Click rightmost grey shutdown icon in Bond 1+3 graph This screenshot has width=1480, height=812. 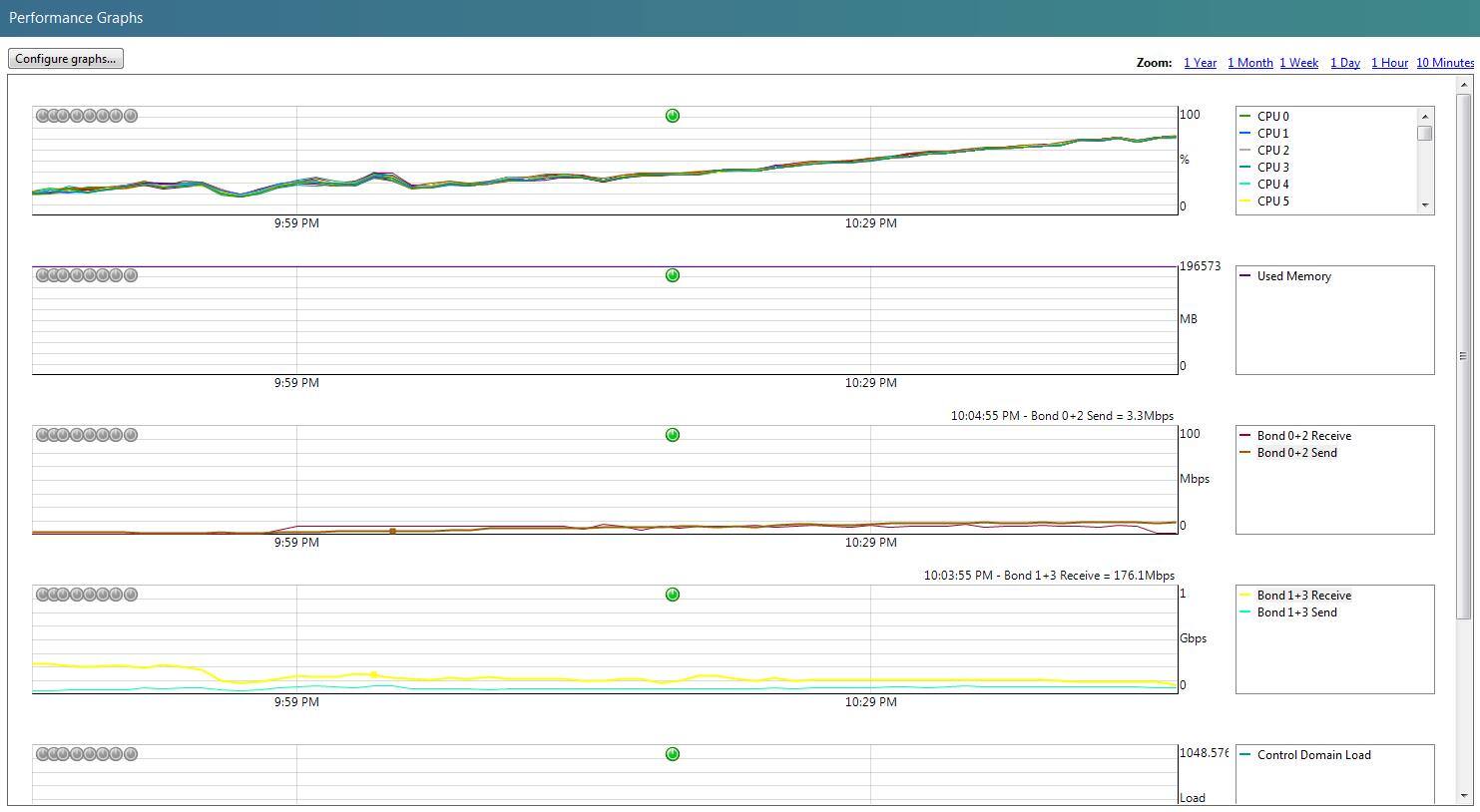(131, 595)
